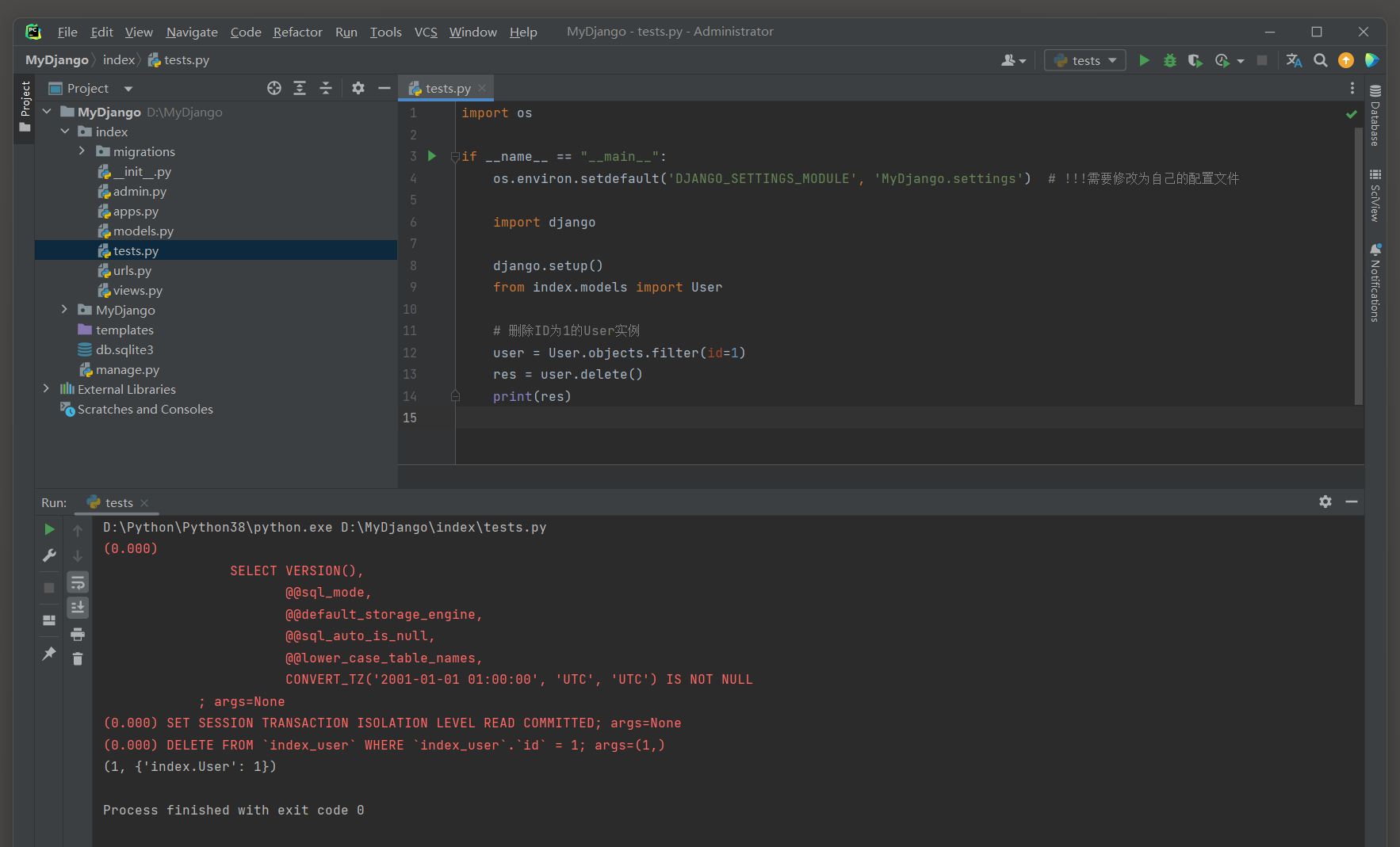Toggle the SciView tool window
Screen dimensions: 1400x847
(x=1375, y=196)
